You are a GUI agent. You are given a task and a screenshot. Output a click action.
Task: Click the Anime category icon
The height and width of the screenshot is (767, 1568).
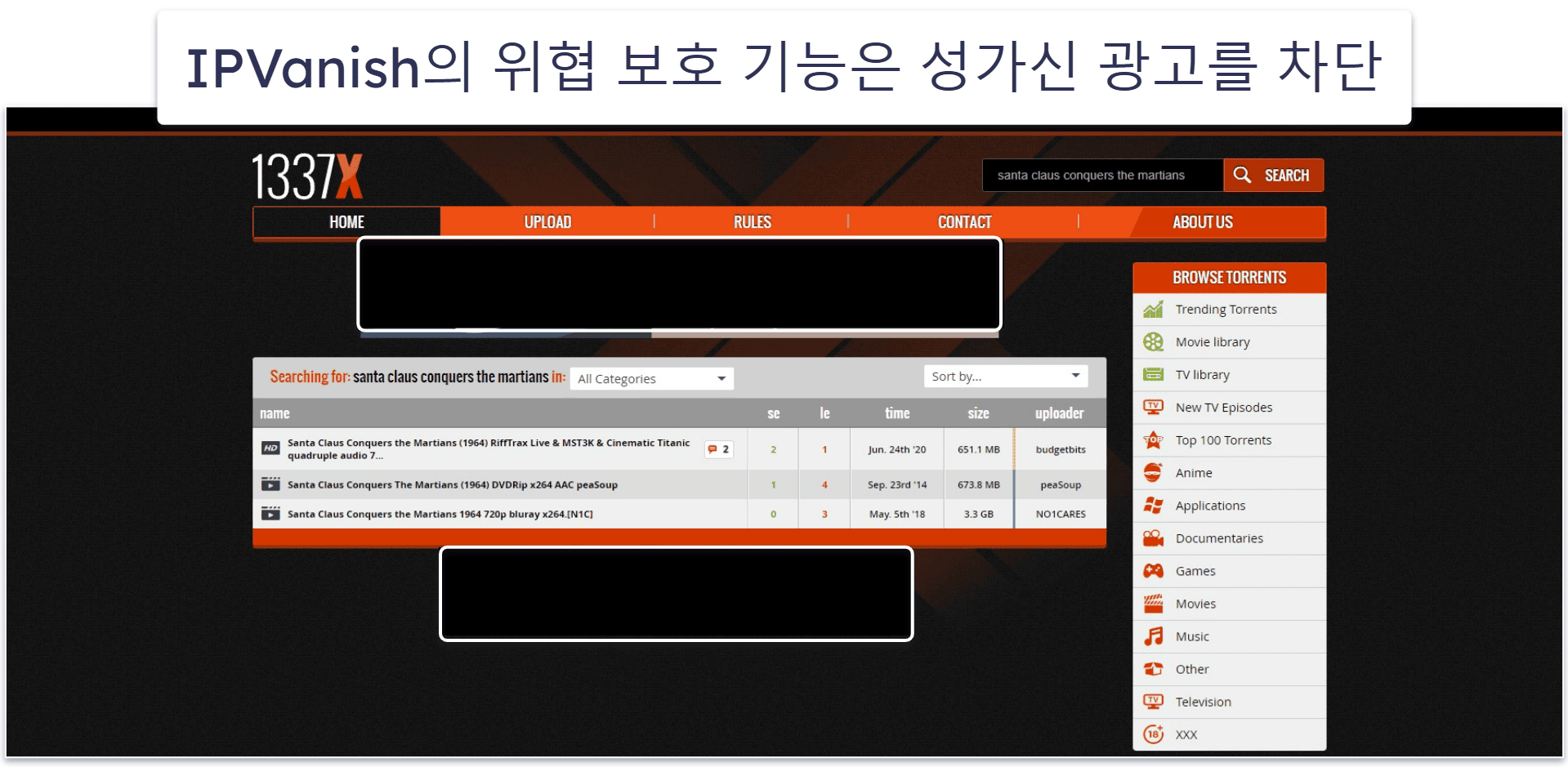[x=1153, y=473]
